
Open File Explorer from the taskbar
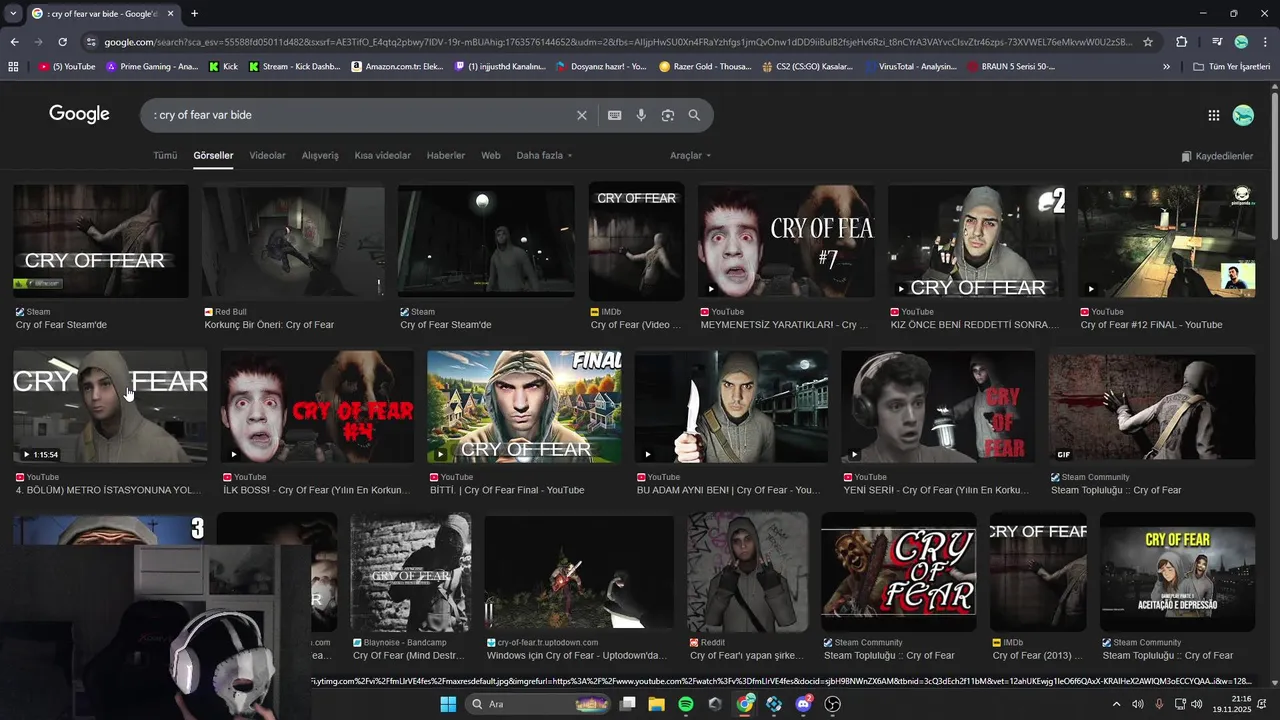tap(656, 704)
